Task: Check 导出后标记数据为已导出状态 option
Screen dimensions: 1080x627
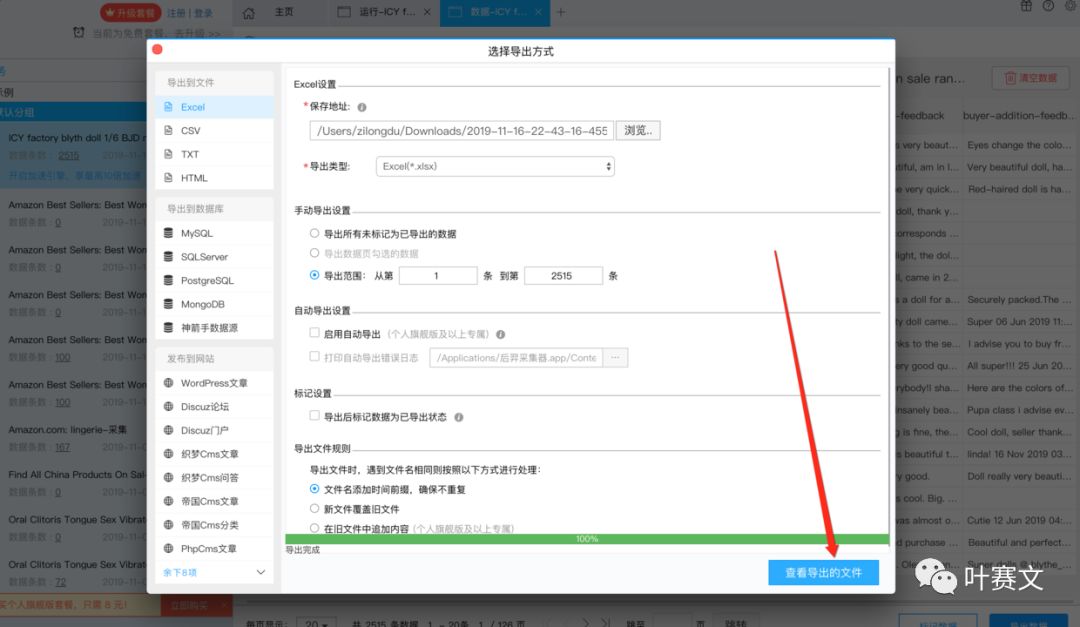Action: tap(315, 416)
